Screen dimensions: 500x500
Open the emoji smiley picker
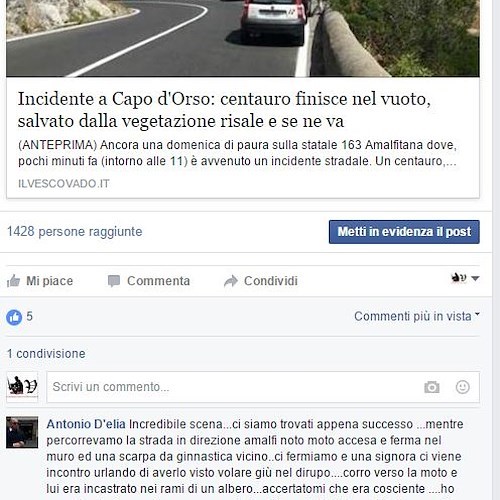(463, 387)
